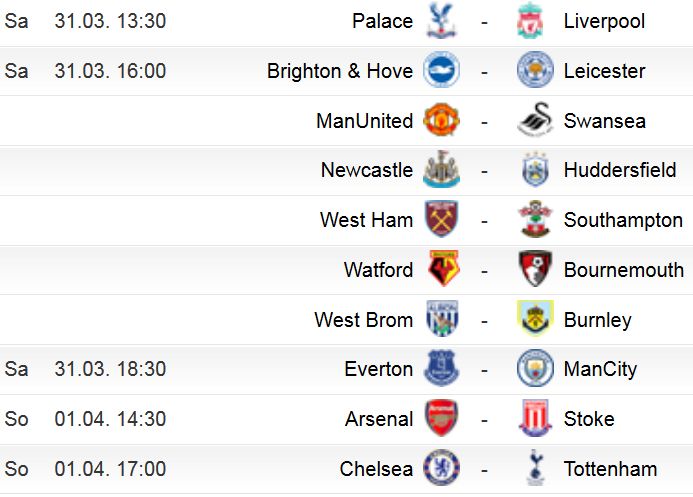Select the Southampton team name
Screen dimensions: 693x497
point(623,220)
